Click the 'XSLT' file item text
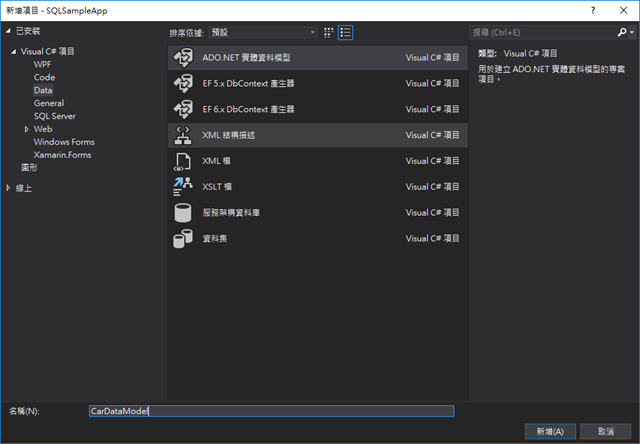The image size is (640, 444). [217, 187]
